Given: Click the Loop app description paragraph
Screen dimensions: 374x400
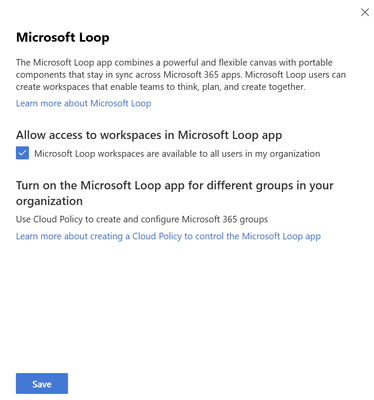Looking at the screenshot, I should (181, 75).
